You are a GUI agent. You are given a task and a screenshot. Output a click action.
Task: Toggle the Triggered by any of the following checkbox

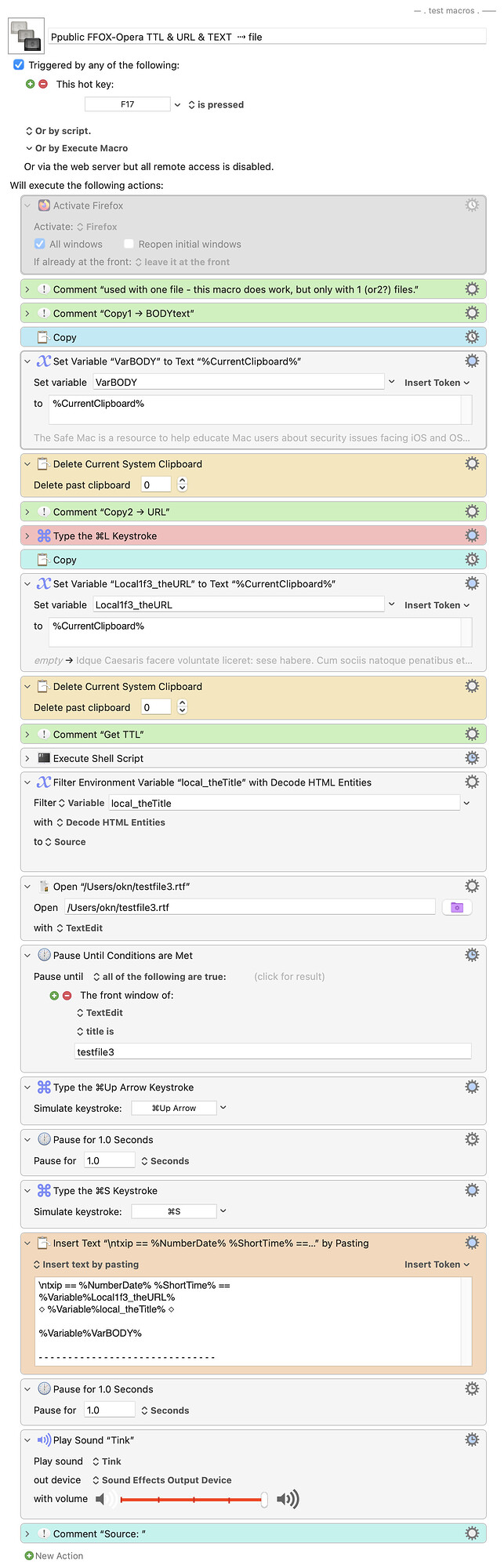coord(19,65)
